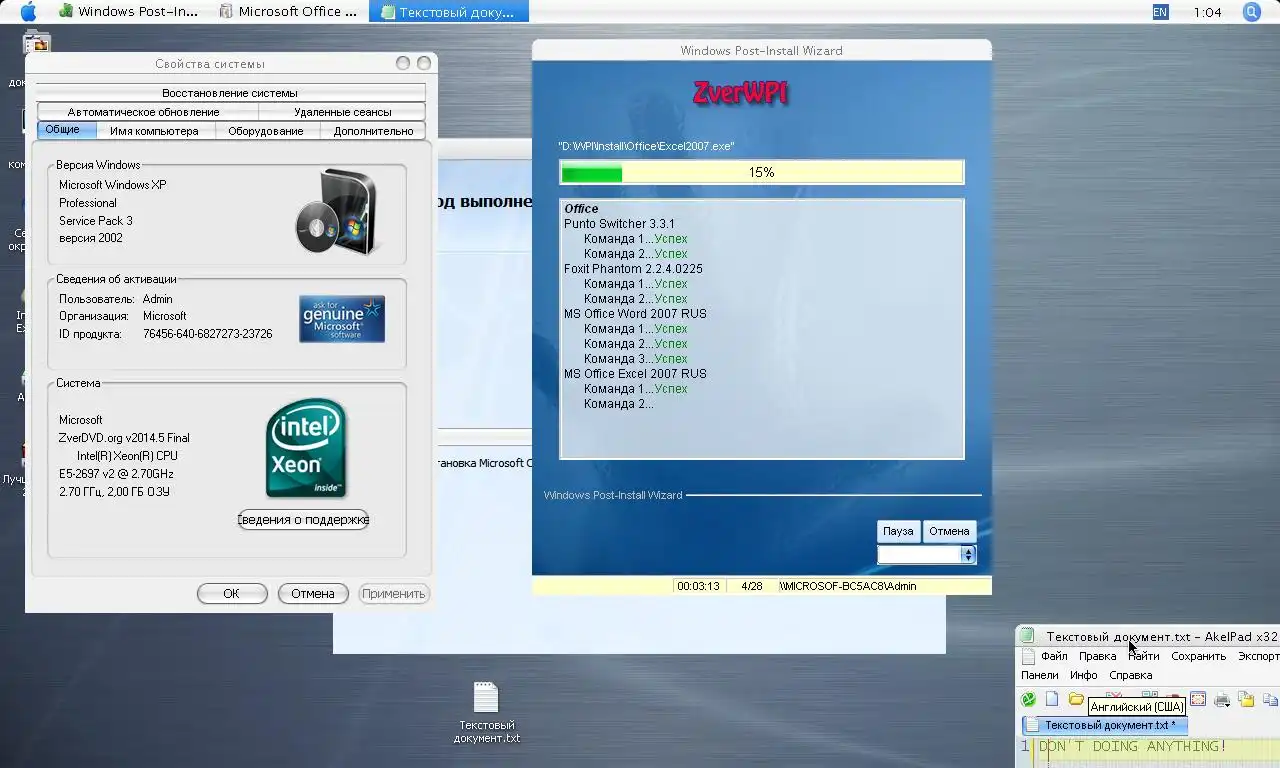
Task: Open the Найти menu in AkelPad
Action: [x=1144, y=656]
